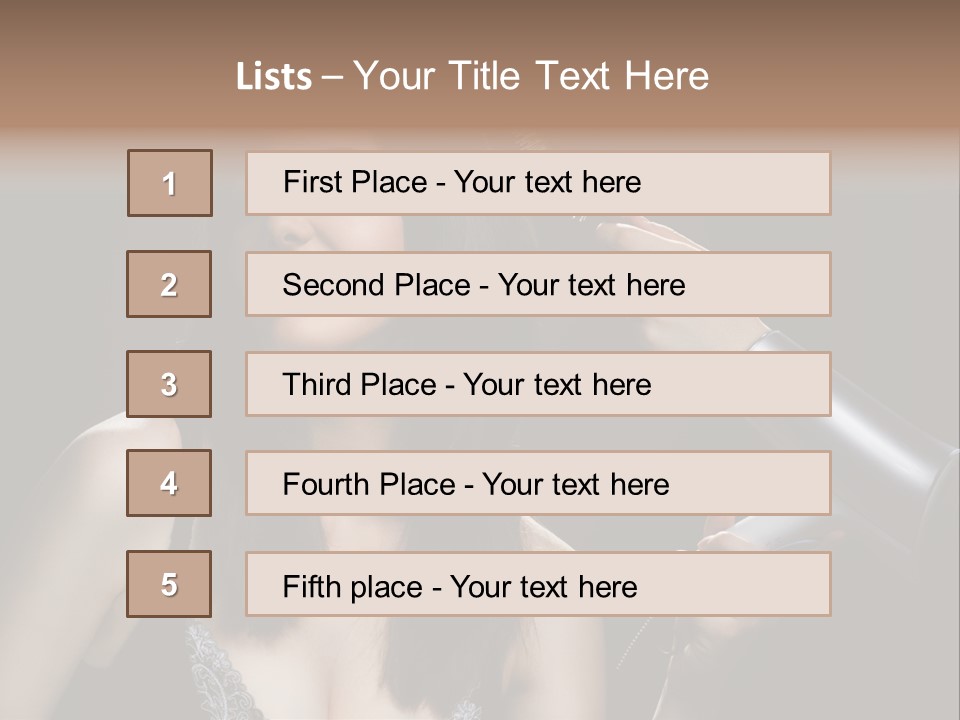This screenshot has width=960, height=720.
Task: Click the words 'Fourth Place'
Action: coord(369,485)
